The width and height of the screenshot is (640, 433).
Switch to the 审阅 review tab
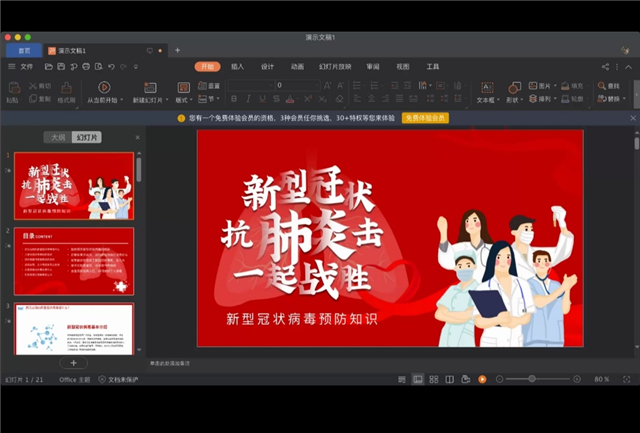click(x=373, y=67)
